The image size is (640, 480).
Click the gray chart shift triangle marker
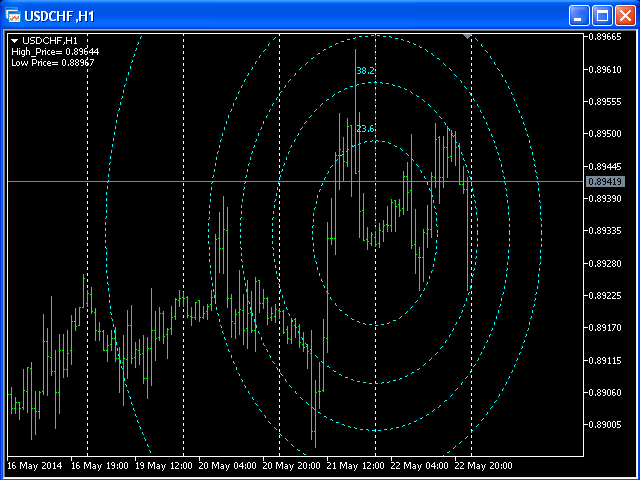[x=467, y=37]
